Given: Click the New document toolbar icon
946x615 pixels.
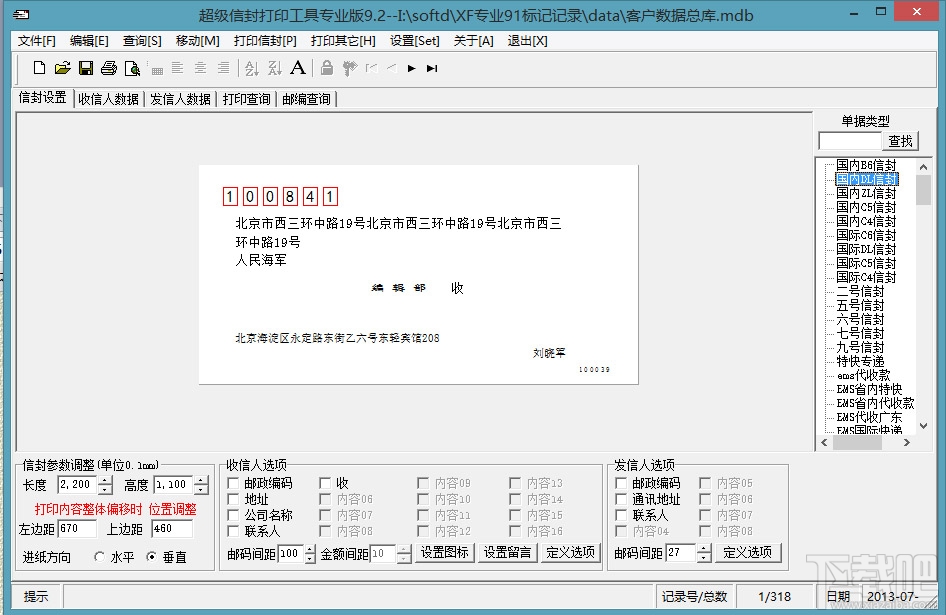Looking at the screenshot, I should coord(39,68).
